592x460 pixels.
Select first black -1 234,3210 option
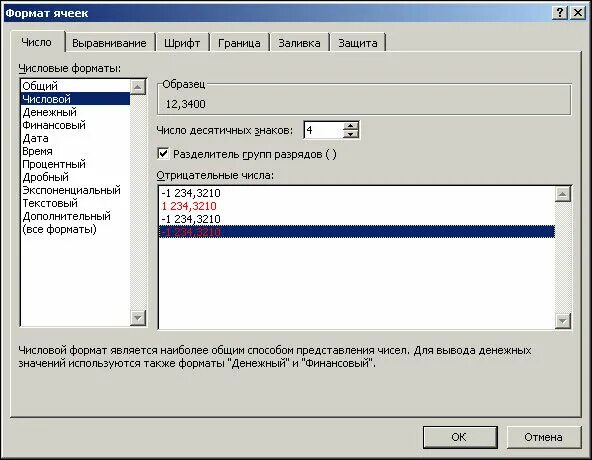(x=357, y=193)
